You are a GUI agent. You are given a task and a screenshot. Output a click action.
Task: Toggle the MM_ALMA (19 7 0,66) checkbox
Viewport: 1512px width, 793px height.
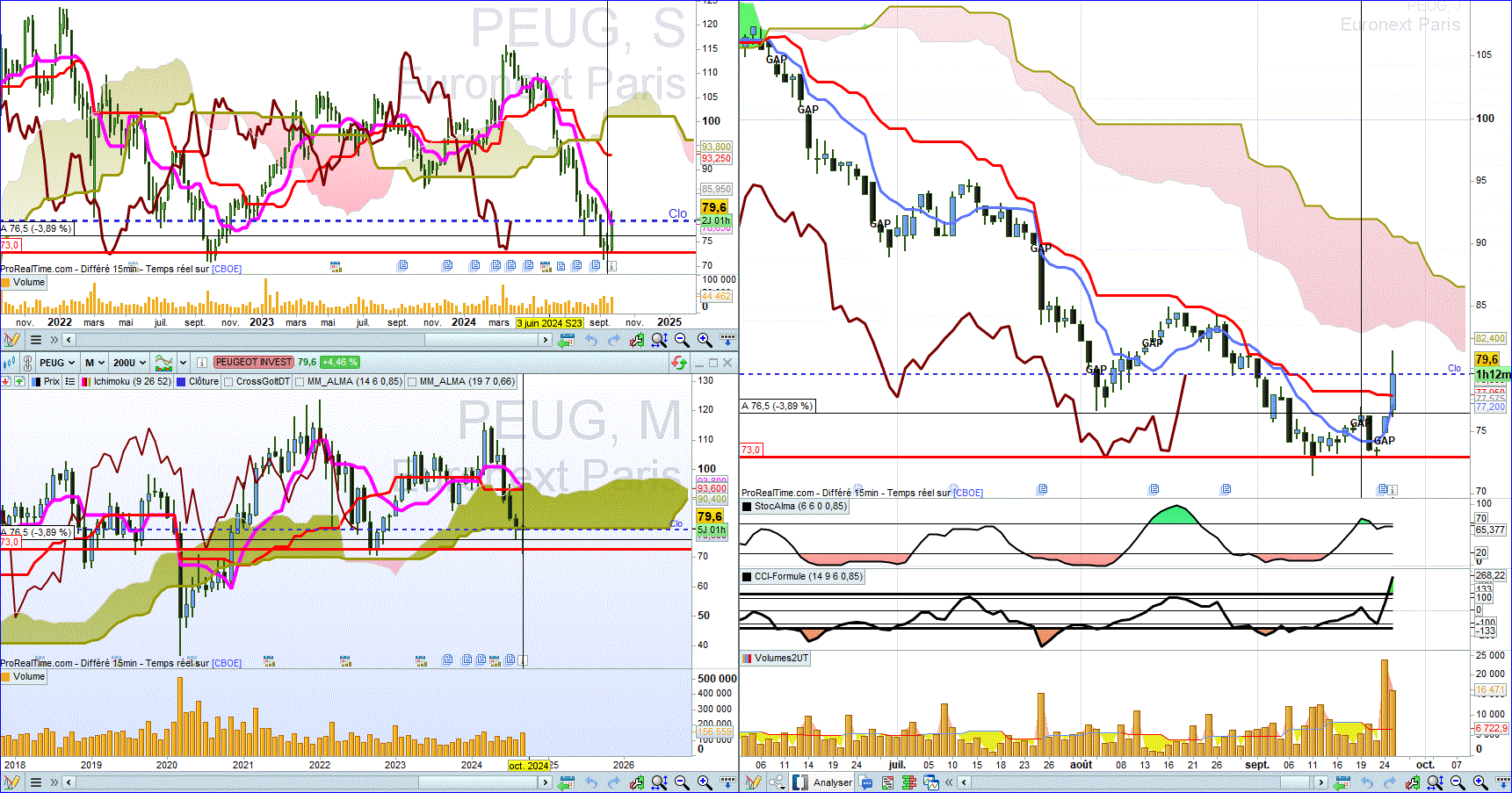pos(412,382)
